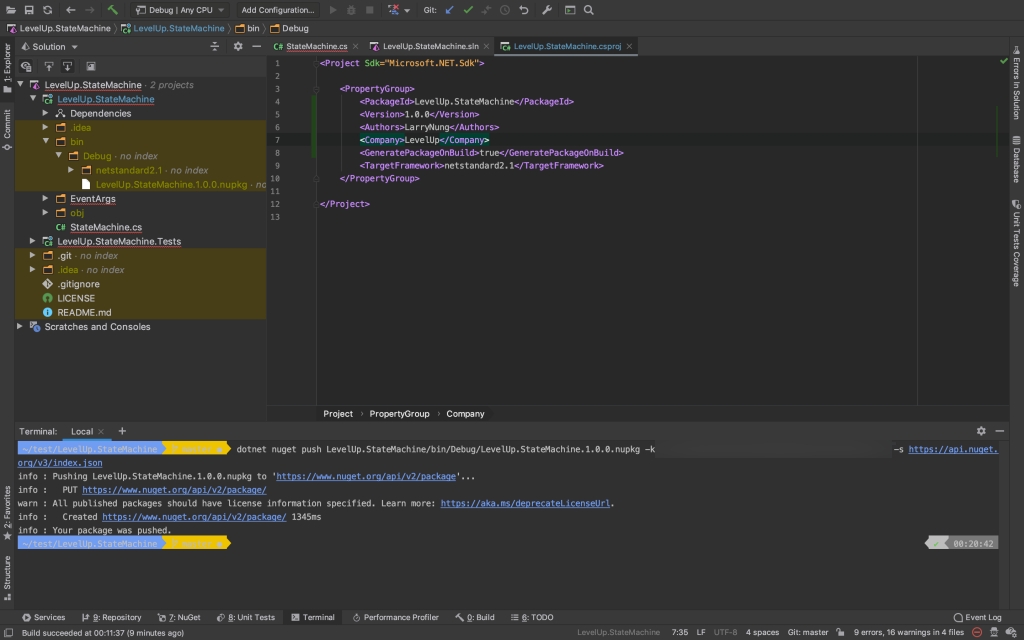The width and height of the screenshot is (1024, 640).
Task: Open Search Everywhere magnifier icon
Action: click(588, 10)
